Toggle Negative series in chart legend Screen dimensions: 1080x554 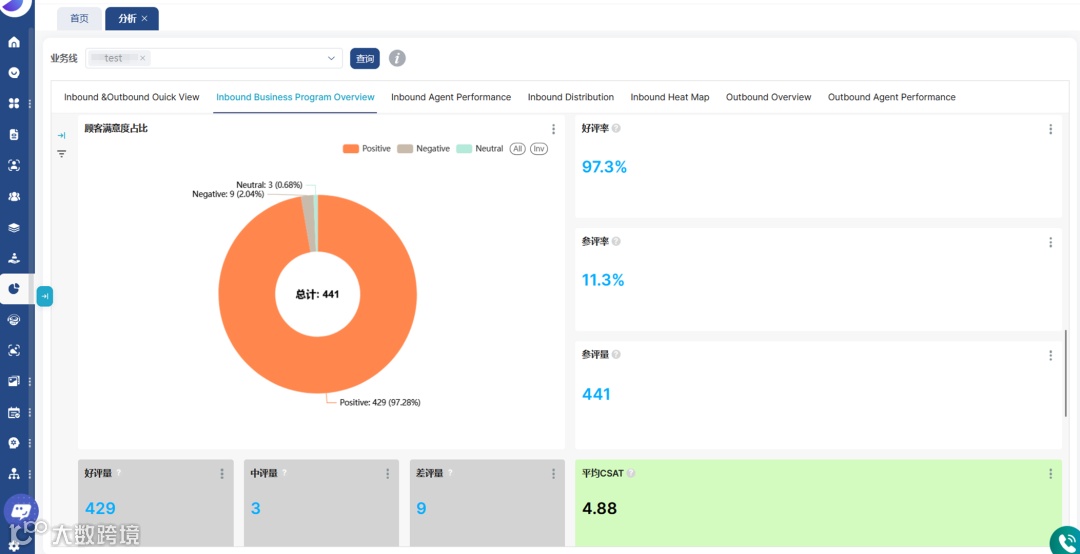coord(424,149)
